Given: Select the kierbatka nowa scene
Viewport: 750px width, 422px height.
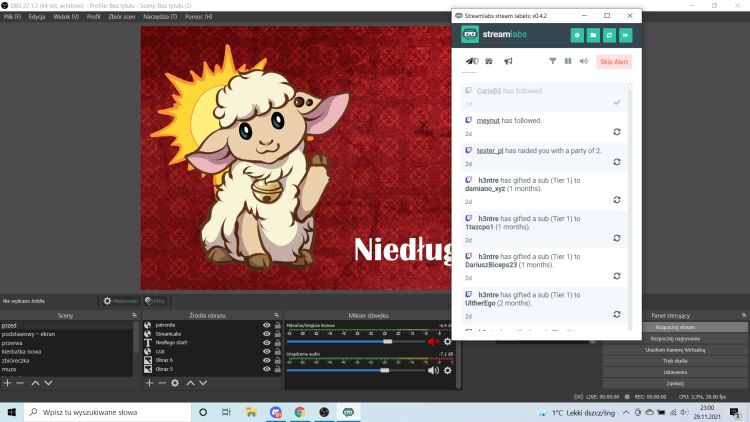Looking at the screenshot, I should pos(23,351).
